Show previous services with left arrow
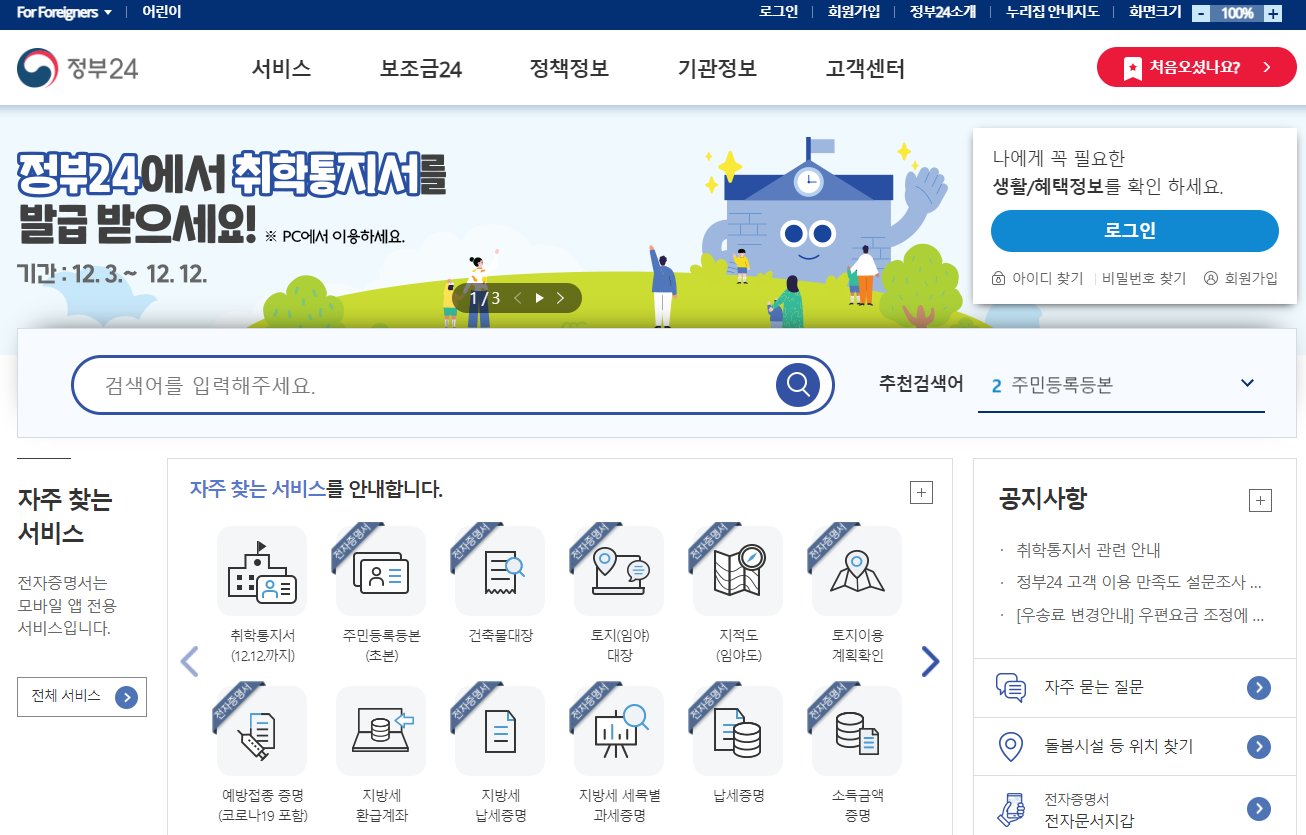Screen dimensions: 1306x835 point(189,661)
